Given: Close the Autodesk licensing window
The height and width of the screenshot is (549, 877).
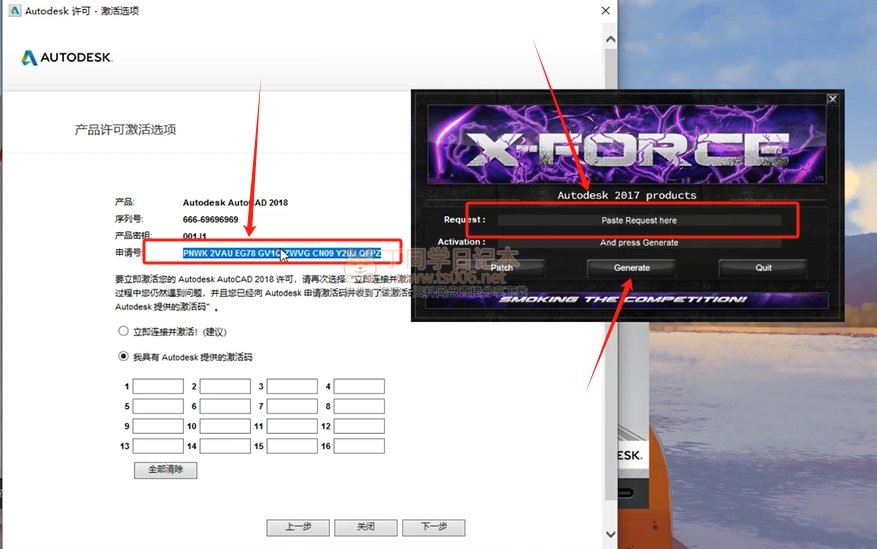Looking at the screenshot, I should click(x=605, y=11).
